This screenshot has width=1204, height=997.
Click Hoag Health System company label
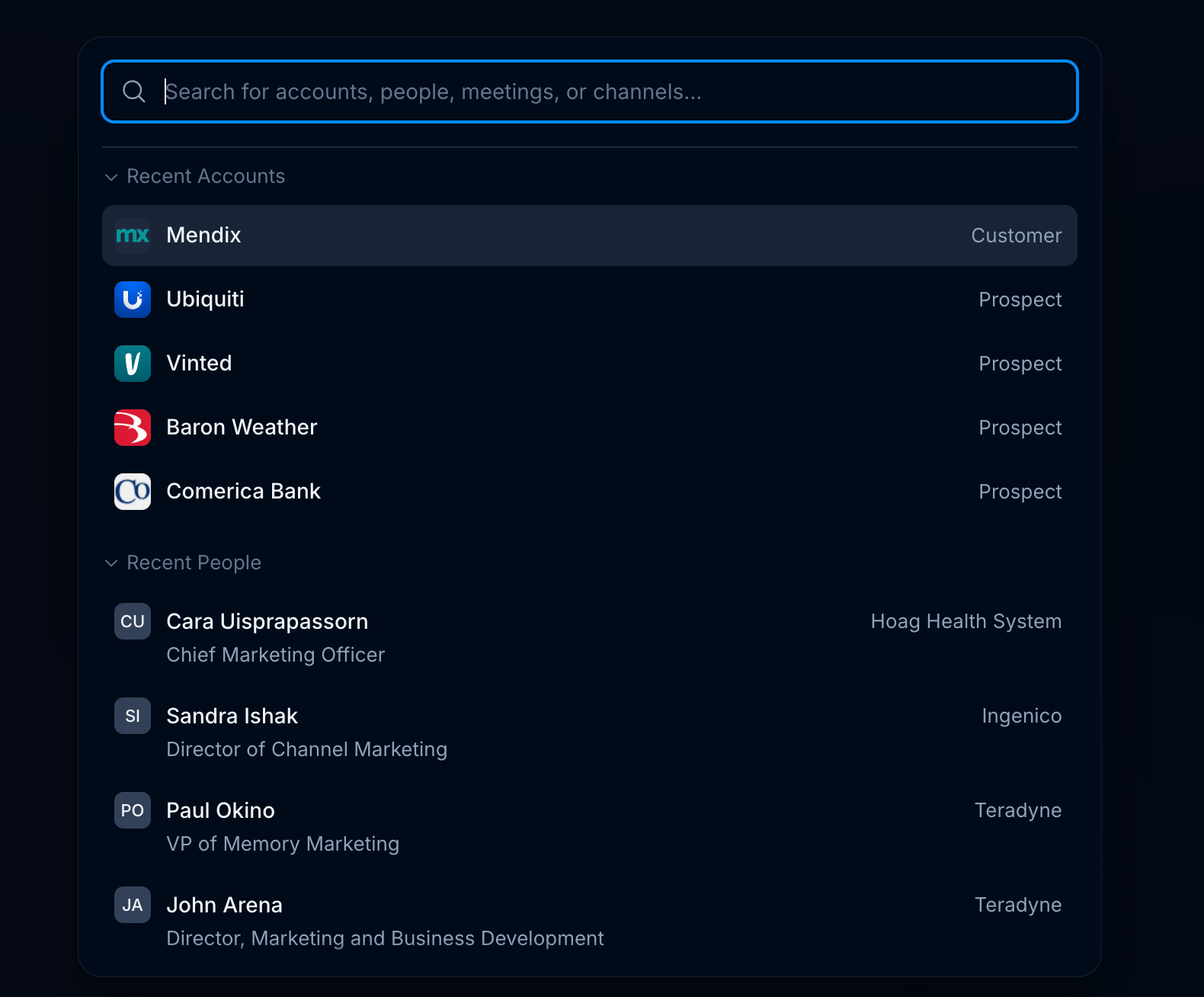[x=966, y=622]
